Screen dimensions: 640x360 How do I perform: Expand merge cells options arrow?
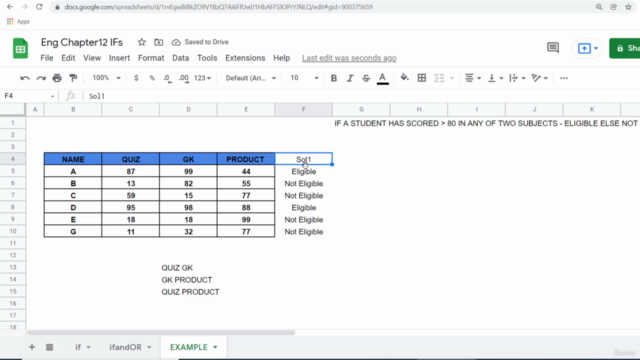click(x=451, y=78)
